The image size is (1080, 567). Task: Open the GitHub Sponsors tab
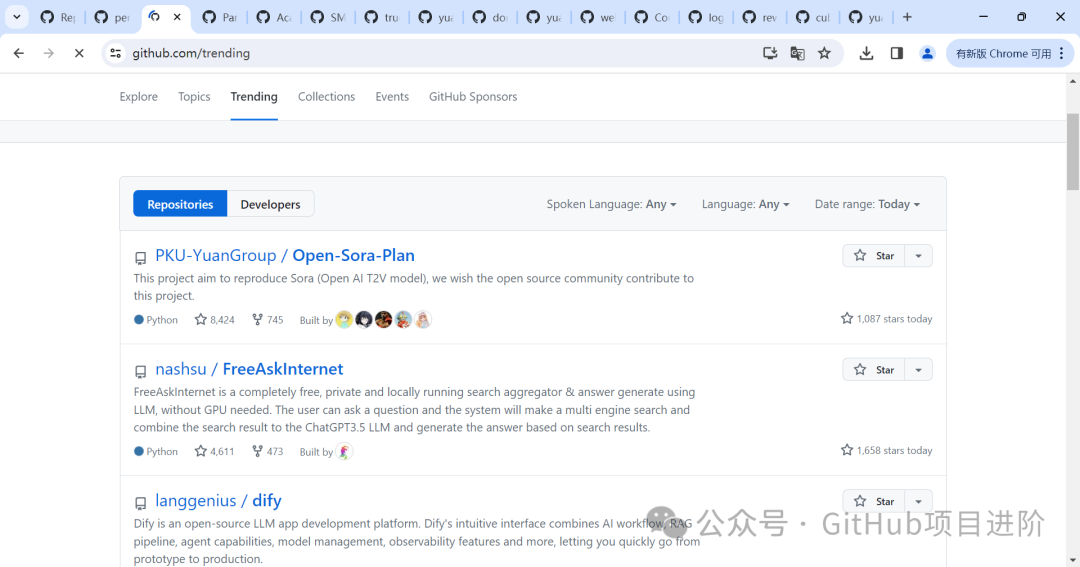click(x=473, y=96)
